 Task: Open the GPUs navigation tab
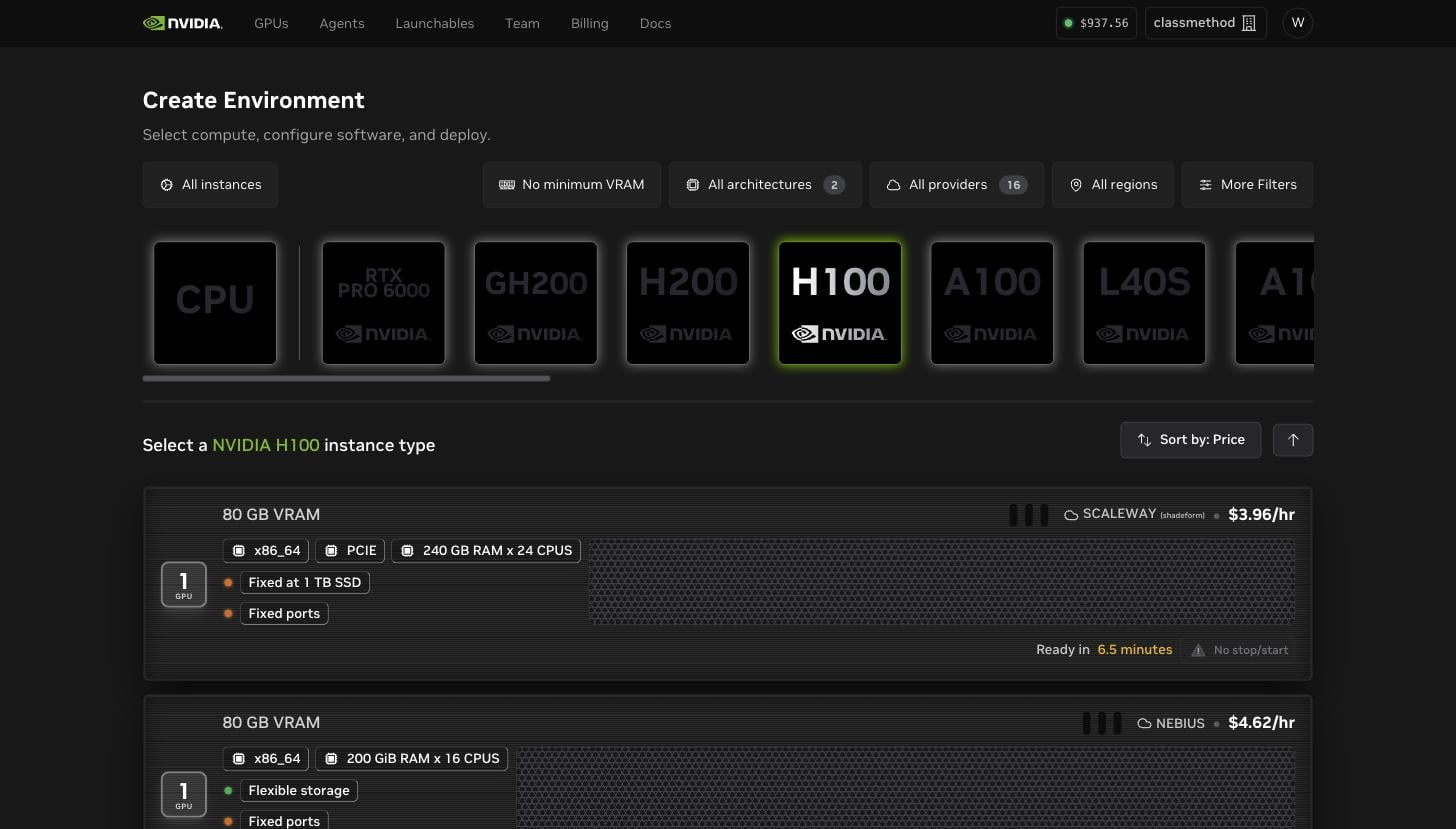click(271, 23)
